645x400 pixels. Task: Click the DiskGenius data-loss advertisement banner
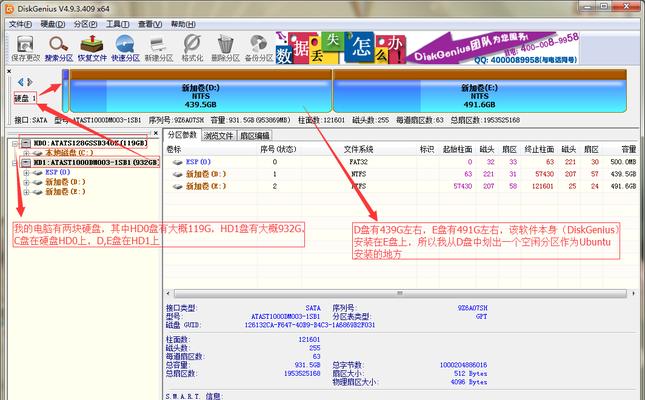point(428,48)
